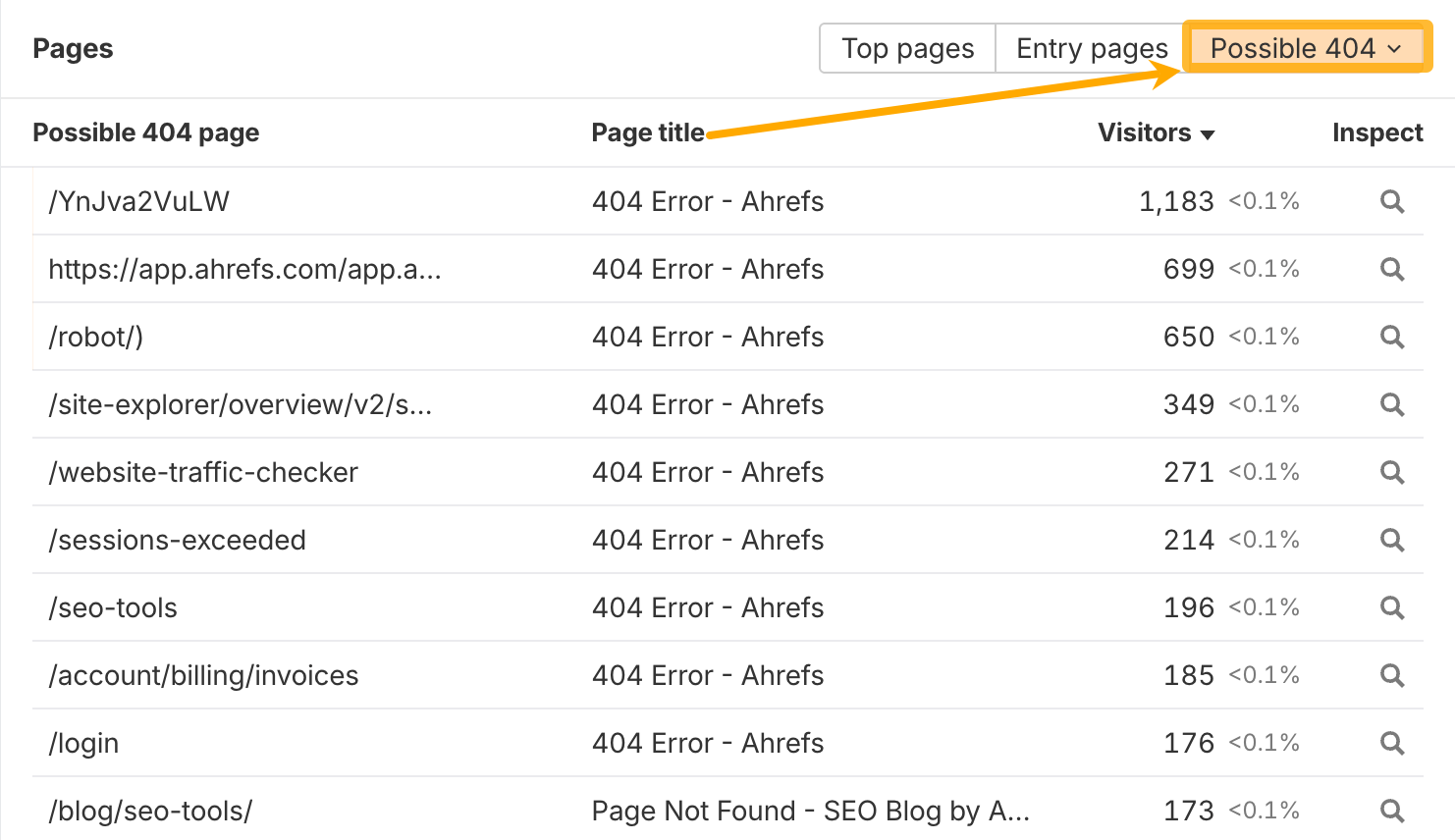Screen dimensions: 1455x840
Task: Expand the chevron next to Possible 404
Action: click(x=1394, y=48)
